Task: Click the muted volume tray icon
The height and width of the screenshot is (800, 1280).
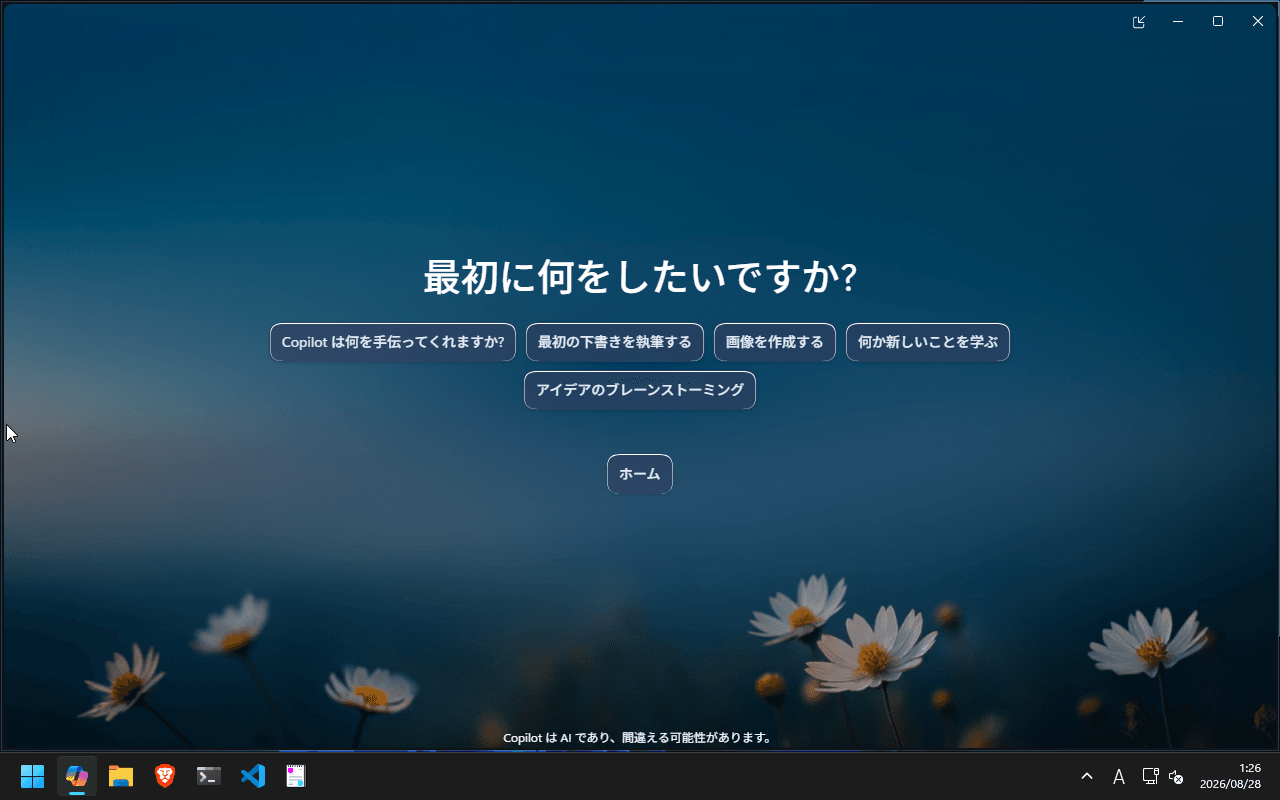Action: coord(1176,777)
